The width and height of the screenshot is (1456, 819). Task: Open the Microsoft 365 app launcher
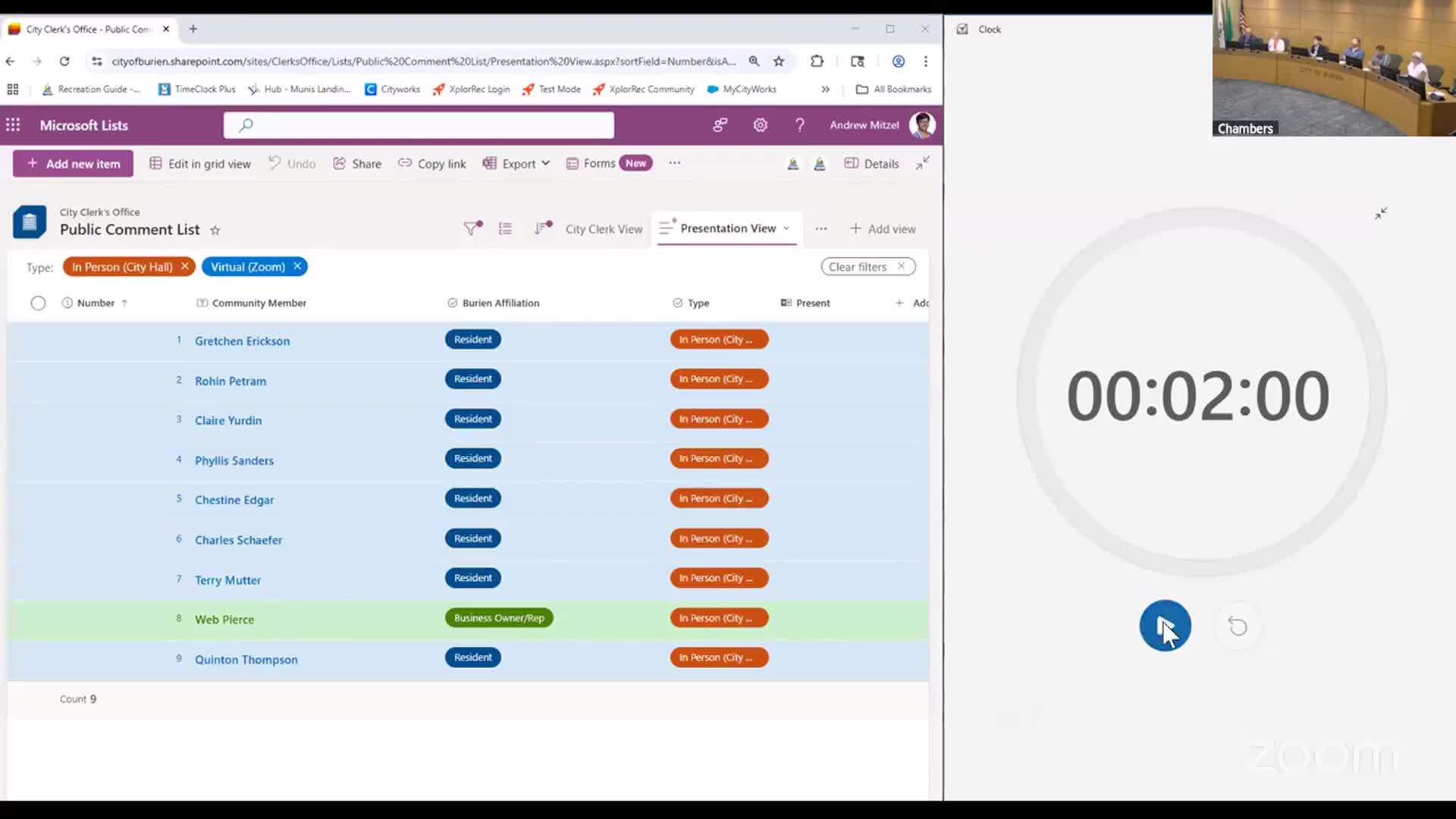(x=13, y=125)
